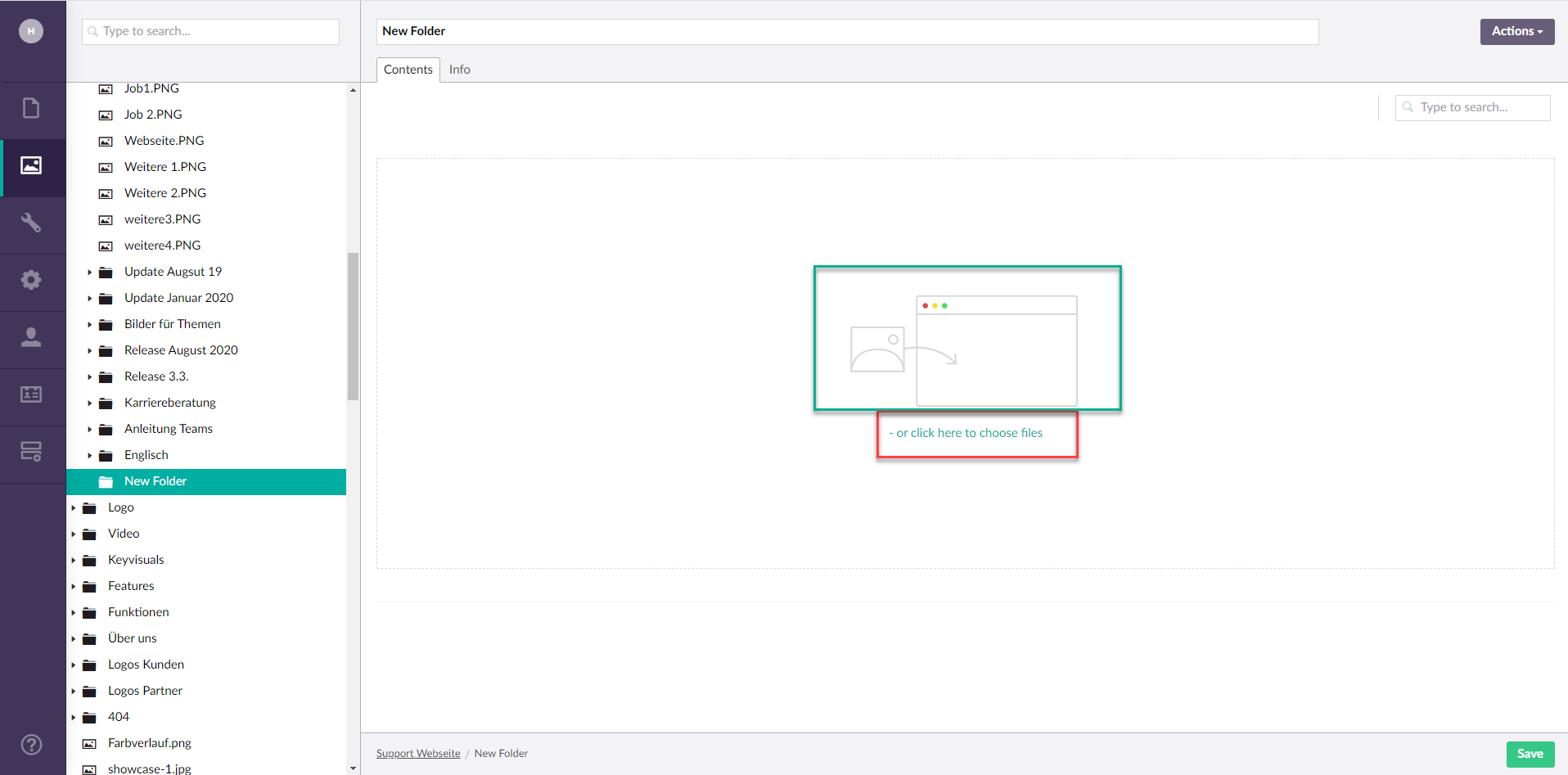Click the upload dropzone illustration

point(964,349)
